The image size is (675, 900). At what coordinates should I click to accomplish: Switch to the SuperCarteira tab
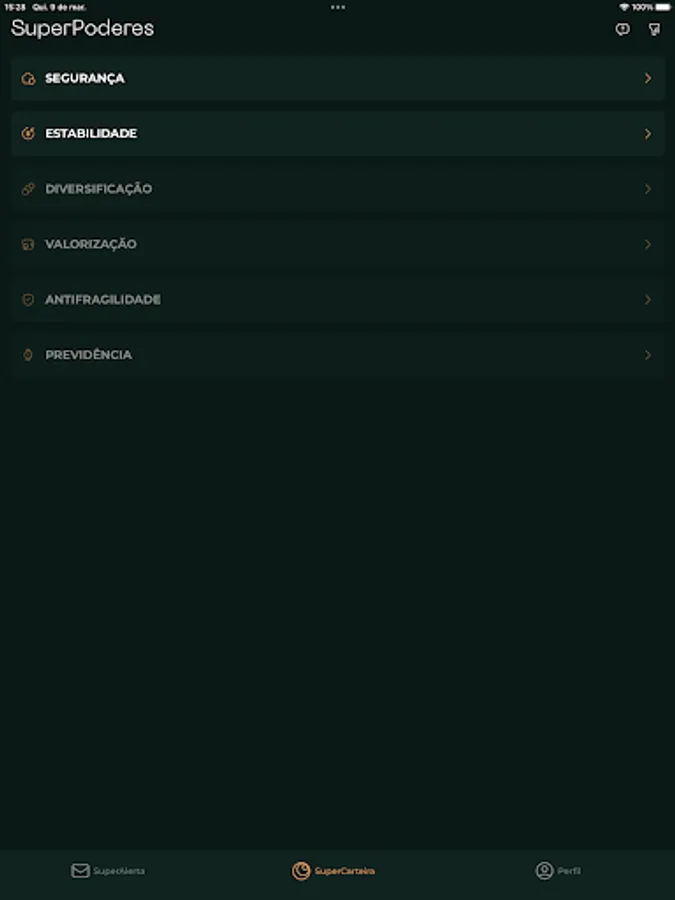(x=333, y=871)
